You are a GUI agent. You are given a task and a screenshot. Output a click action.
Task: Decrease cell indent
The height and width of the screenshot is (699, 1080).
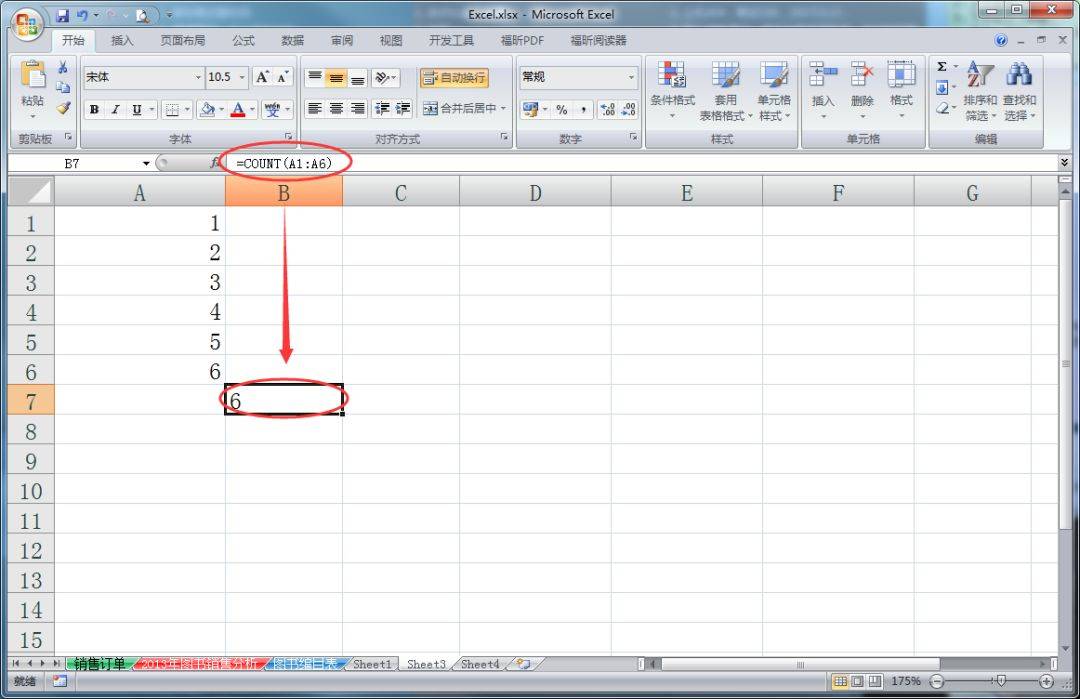(x=382, y=109)
